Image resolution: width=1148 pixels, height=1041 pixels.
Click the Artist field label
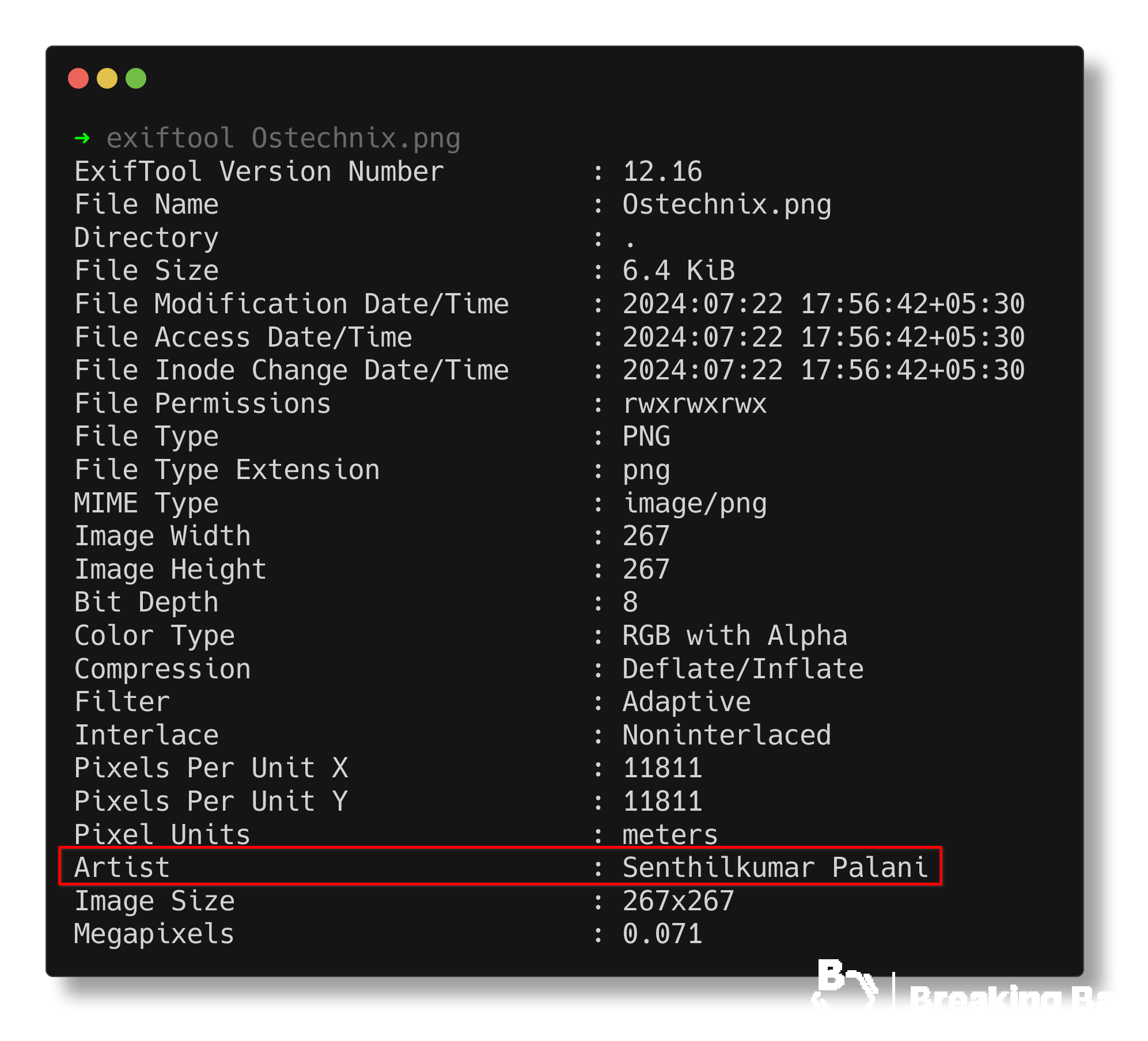[122, 868]
